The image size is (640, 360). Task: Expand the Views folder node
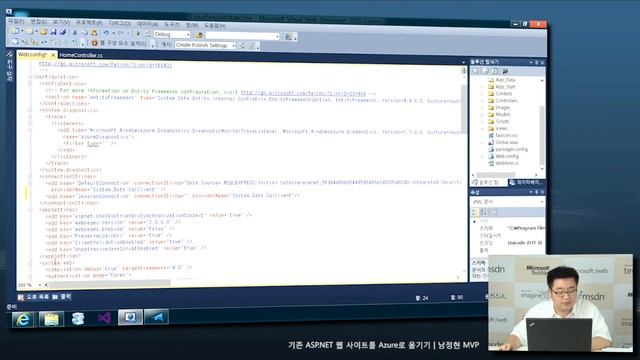(x=482, y=129)
